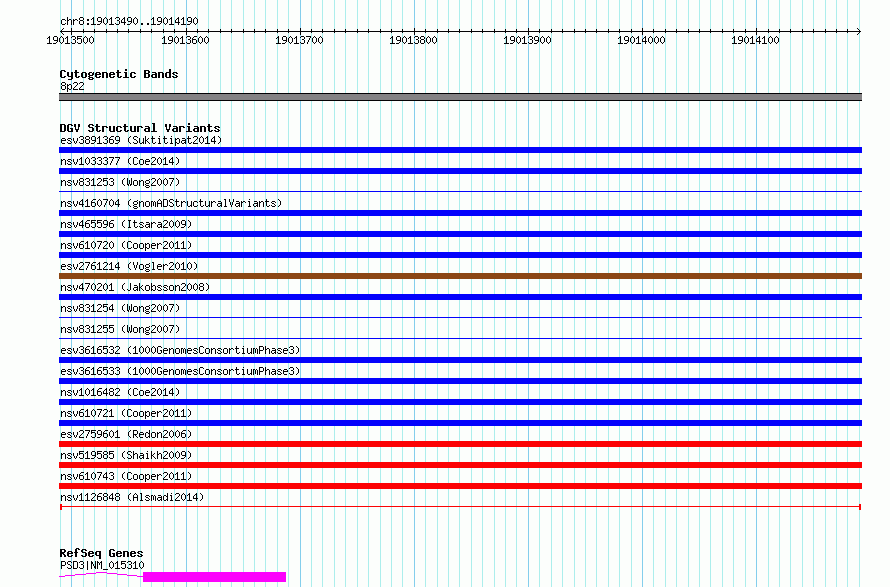890x587 pixels.
Task: Click the blue esv3891369 variant bar
Action: tap(460, 150)
